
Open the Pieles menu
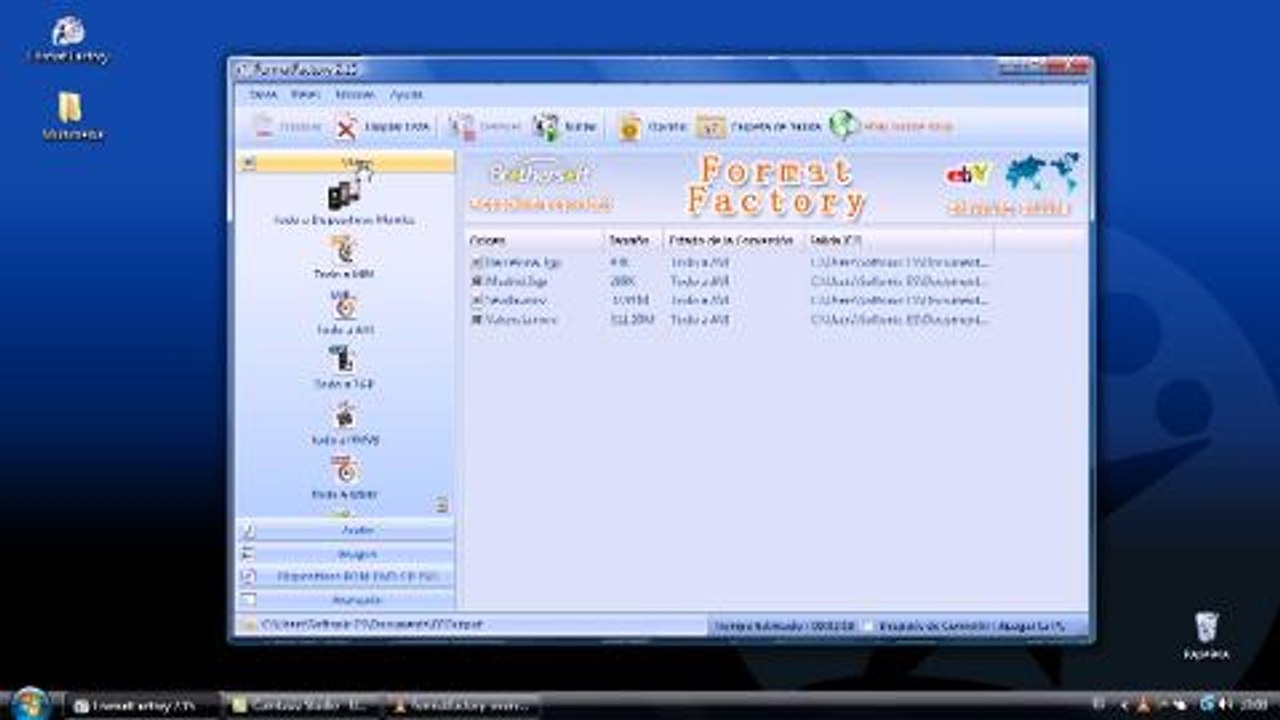305,95
